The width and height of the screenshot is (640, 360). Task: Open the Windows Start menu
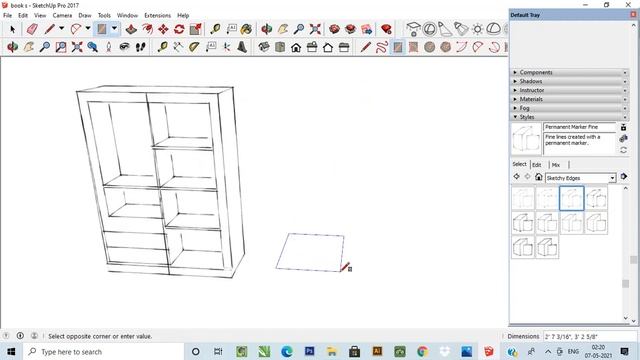[x=11, y=351]
